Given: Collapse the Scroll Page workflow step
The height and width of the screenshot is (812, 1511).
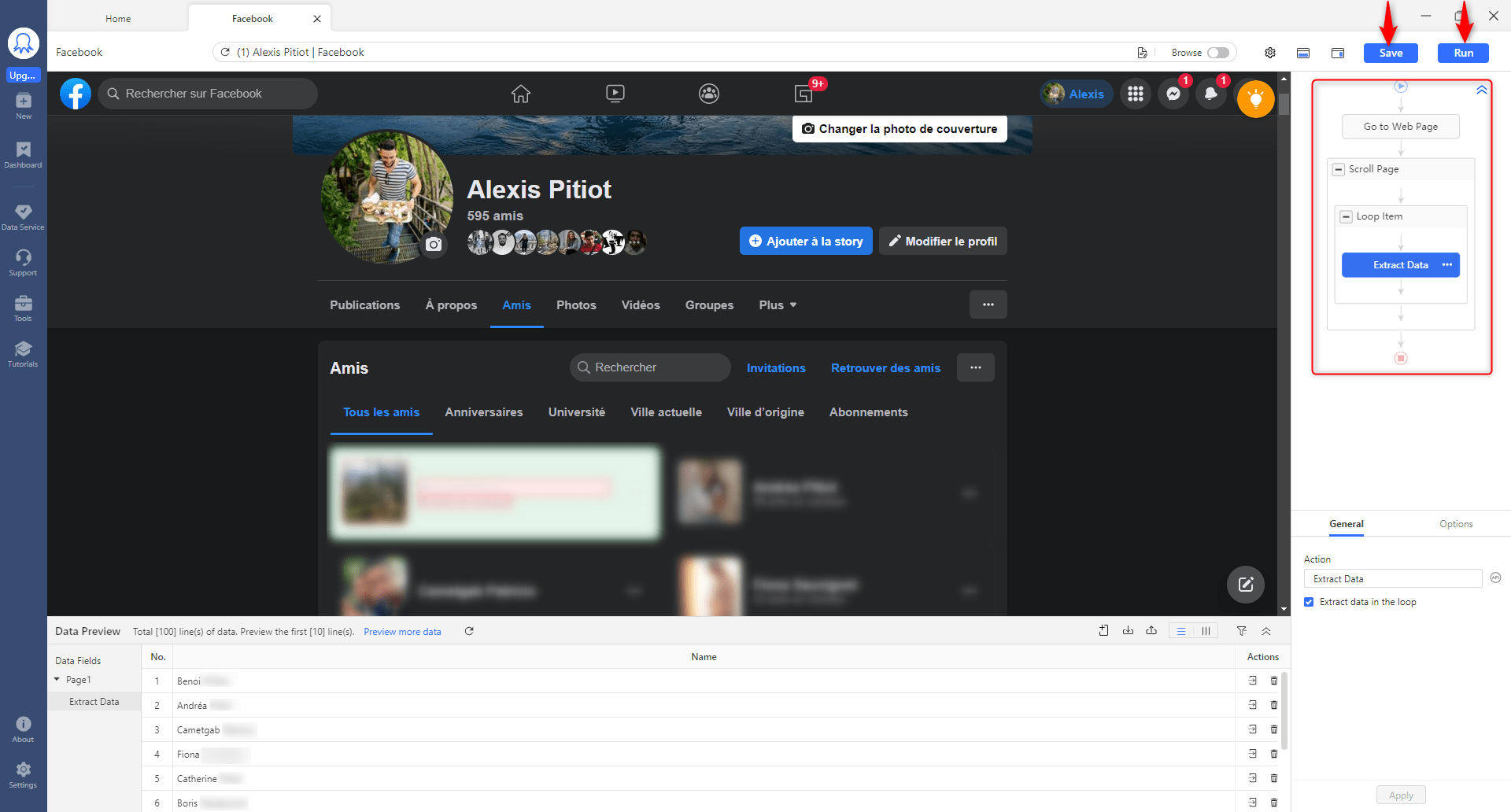Looking at the screenshot, I should coord(1338,169).
